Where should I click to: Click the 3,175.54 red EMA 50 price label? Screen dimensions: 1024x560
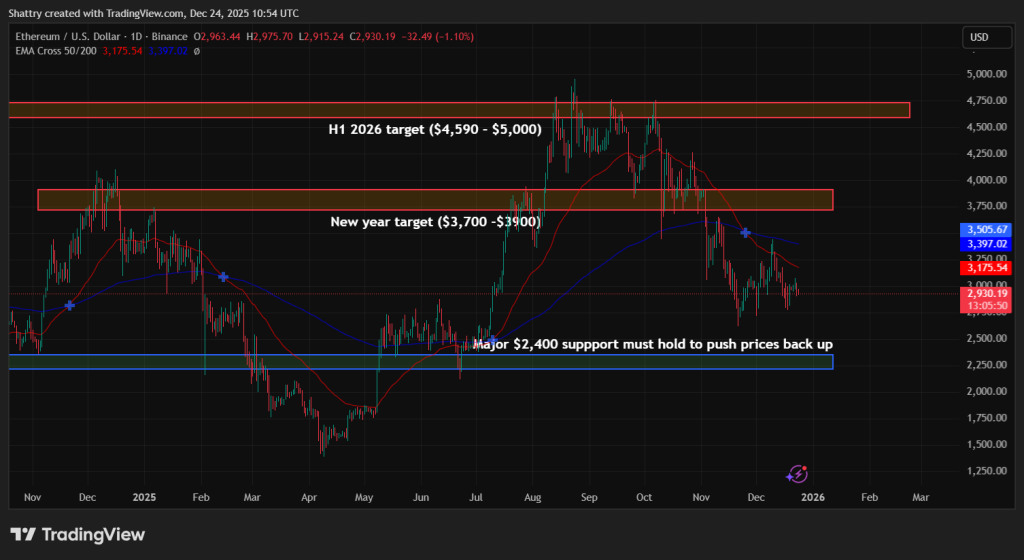[x=987, y=268]
